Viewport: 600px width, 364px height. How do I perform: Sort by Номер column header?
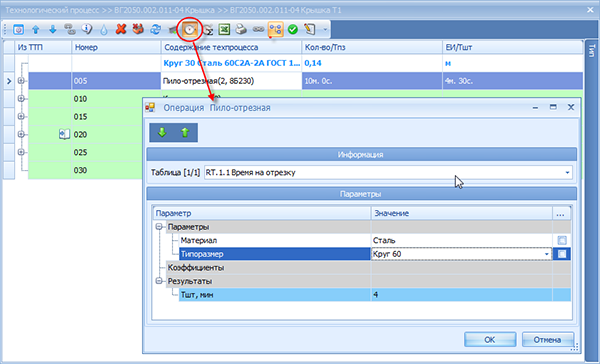coord(116,47)
